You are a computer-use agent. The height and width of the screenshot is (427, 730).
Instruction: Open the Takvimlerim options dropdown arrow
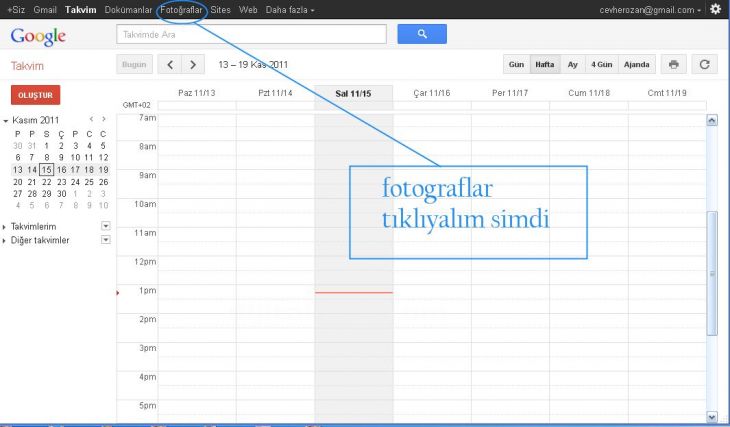(x=106, y=226)
